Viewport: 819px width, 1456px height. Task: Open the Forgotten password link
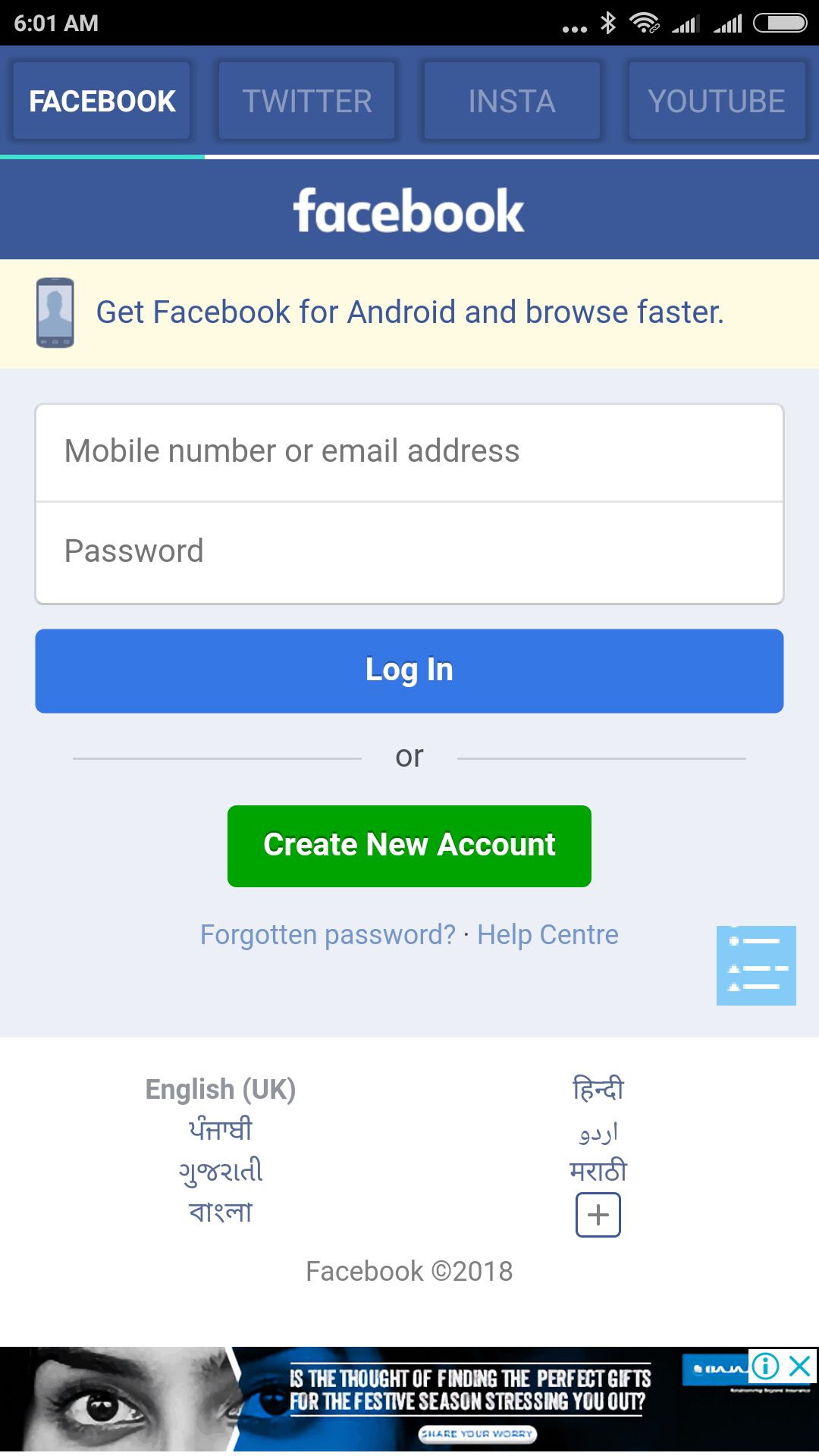pos(328,935)
